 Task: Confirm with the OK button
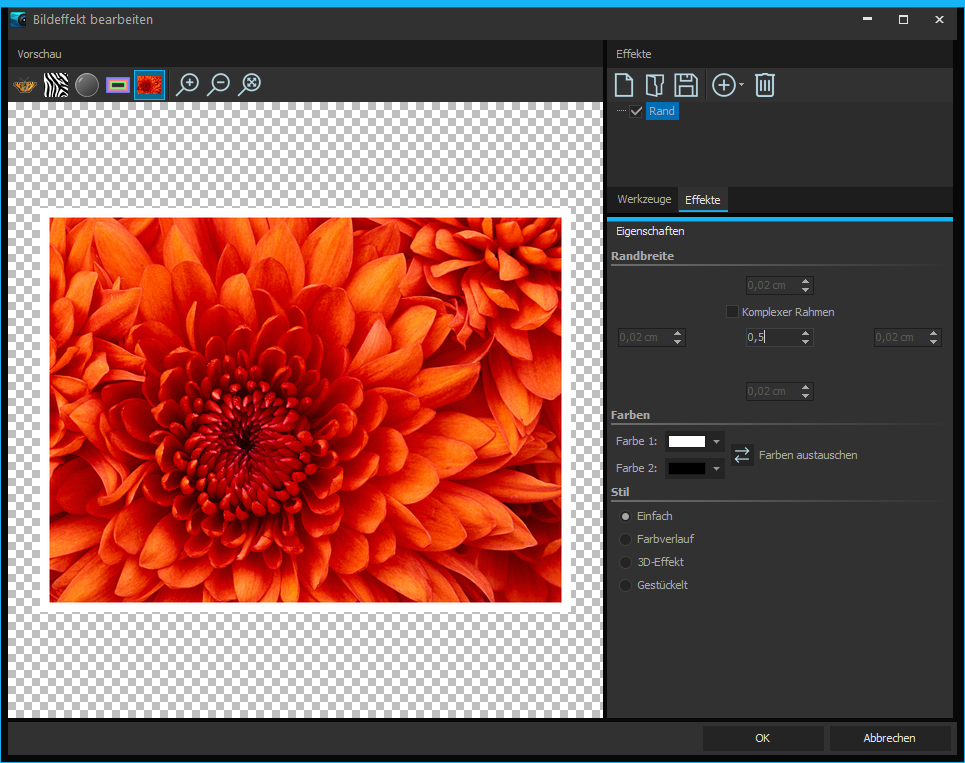pyautogui.click(x=762, y=738)
